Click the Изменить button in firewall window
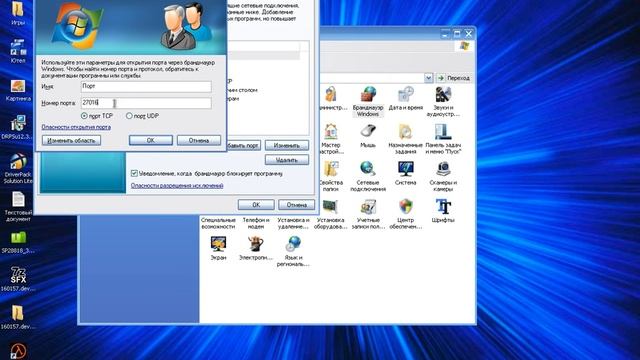Image resolution: width=640 pixels, height=360 pixels. click(x=287, y=145)
